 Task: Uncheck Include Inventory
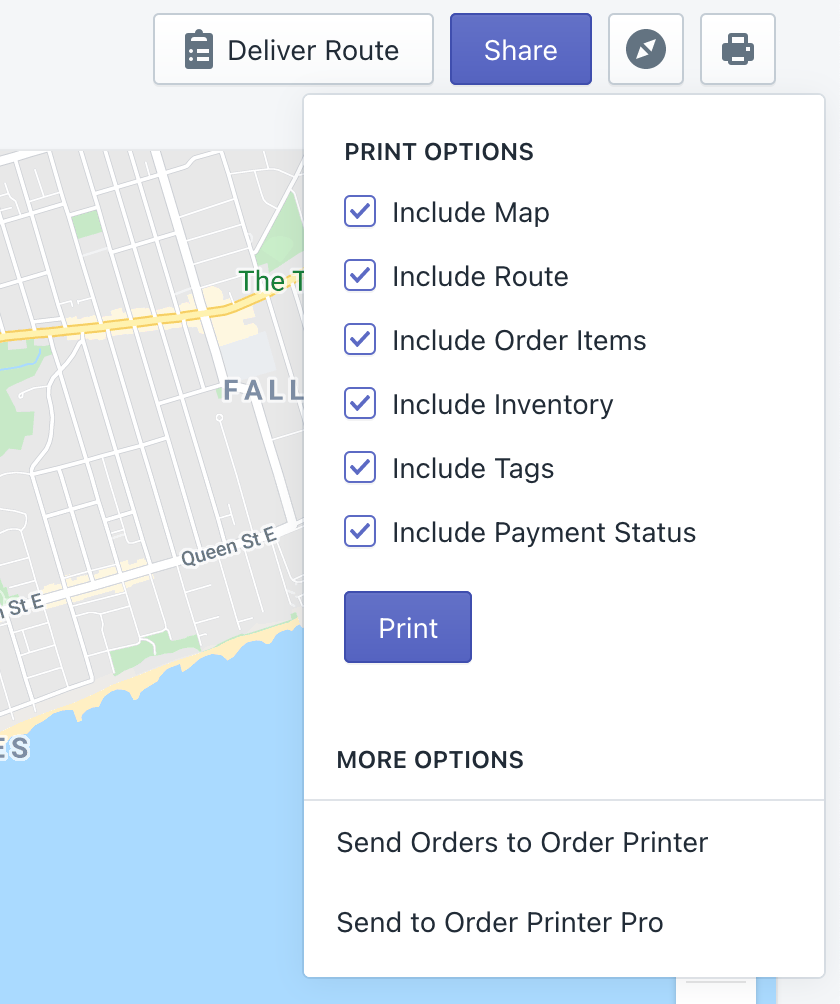tap(360, 404)
